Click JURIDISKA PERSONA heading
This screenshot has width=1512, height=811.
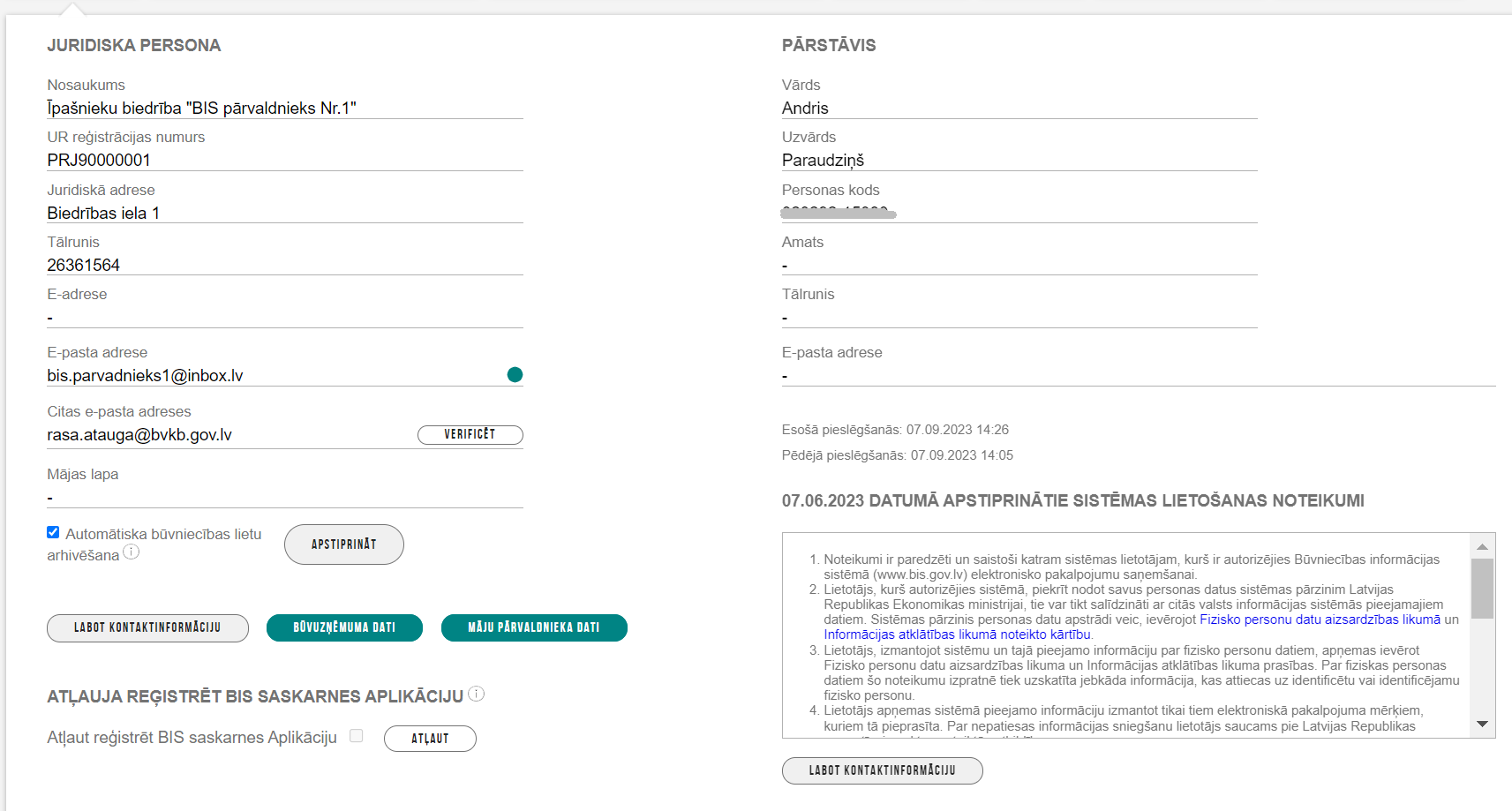click(134, 45)
